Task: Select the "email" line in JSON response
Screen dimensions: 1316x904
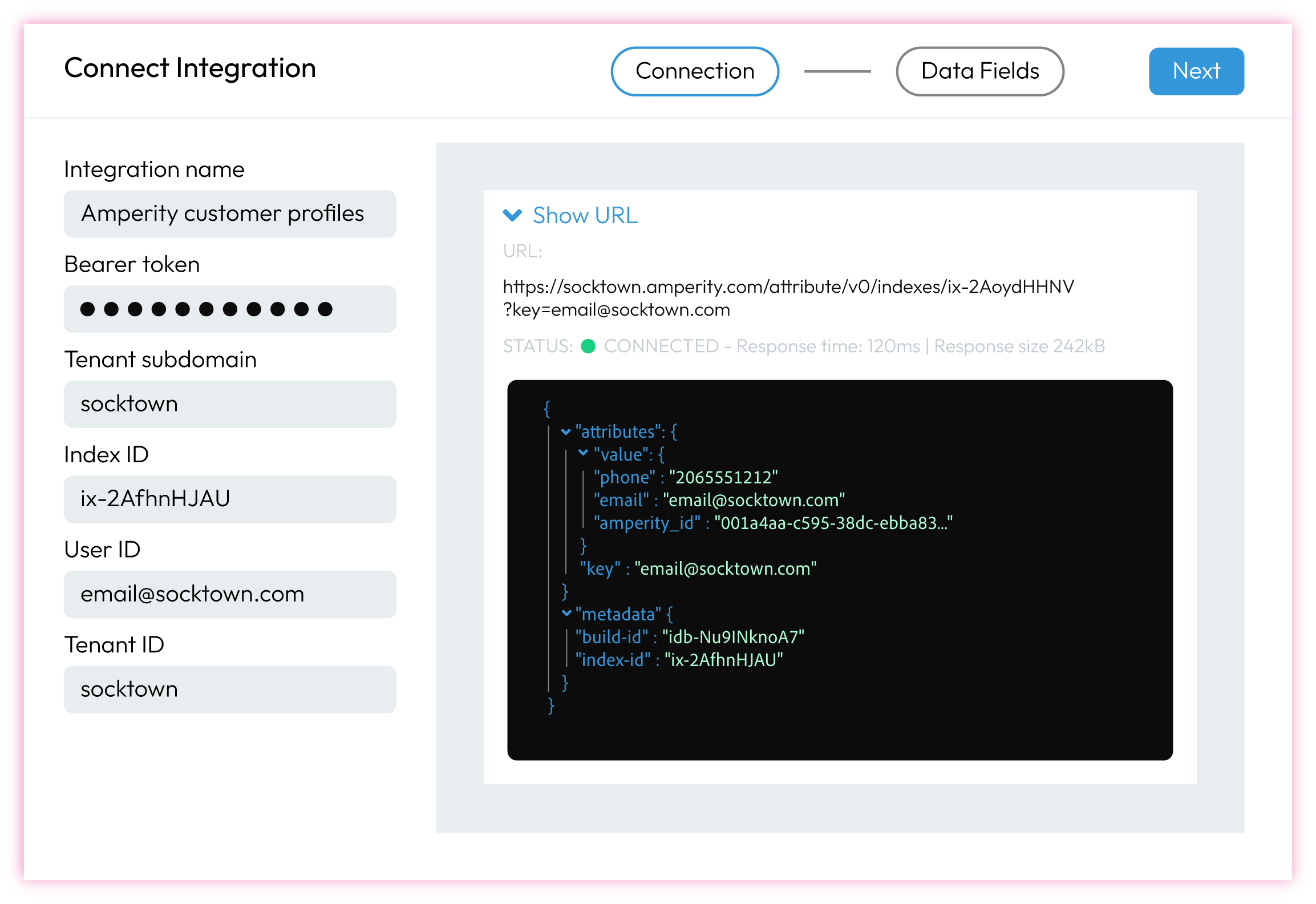Action: pyautogui.click(x=719, y=500)
